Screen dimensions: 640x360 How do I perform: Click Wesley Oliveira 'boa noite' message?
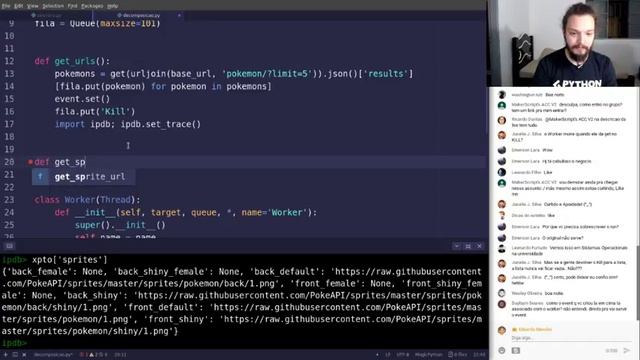pyautogui.click(x=554, y=293)
